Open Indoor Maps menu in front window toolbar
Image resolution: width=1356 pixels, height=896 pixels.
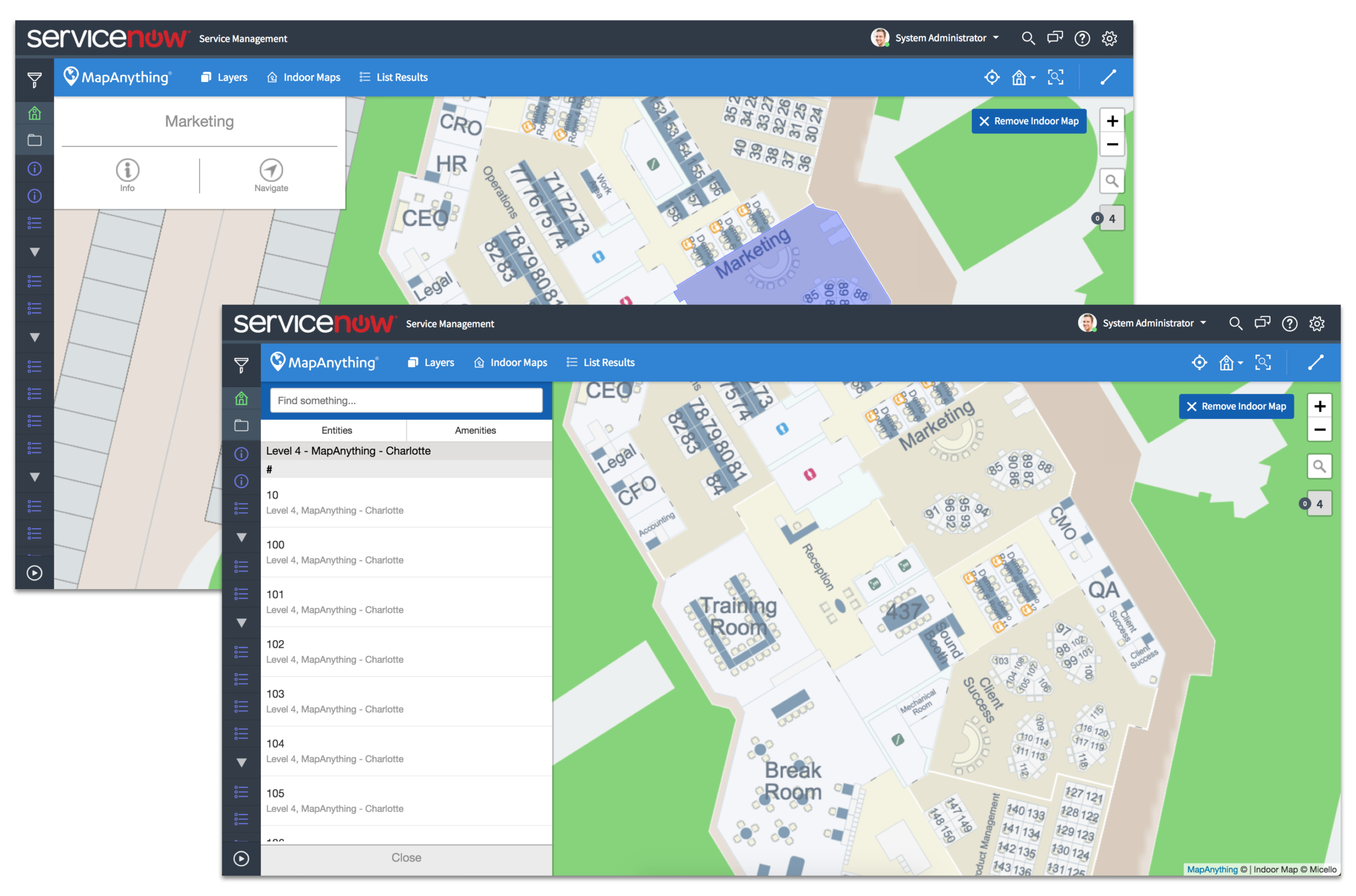click(x=511, y=362)
